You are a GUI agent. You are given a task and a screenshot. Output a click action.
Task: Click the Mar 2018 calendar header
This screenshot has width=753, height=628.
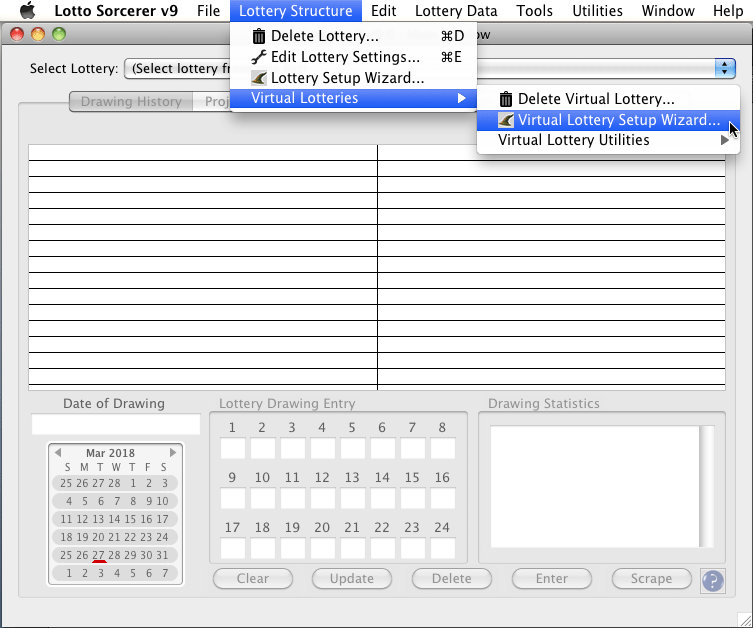click(x=110, y=453)
